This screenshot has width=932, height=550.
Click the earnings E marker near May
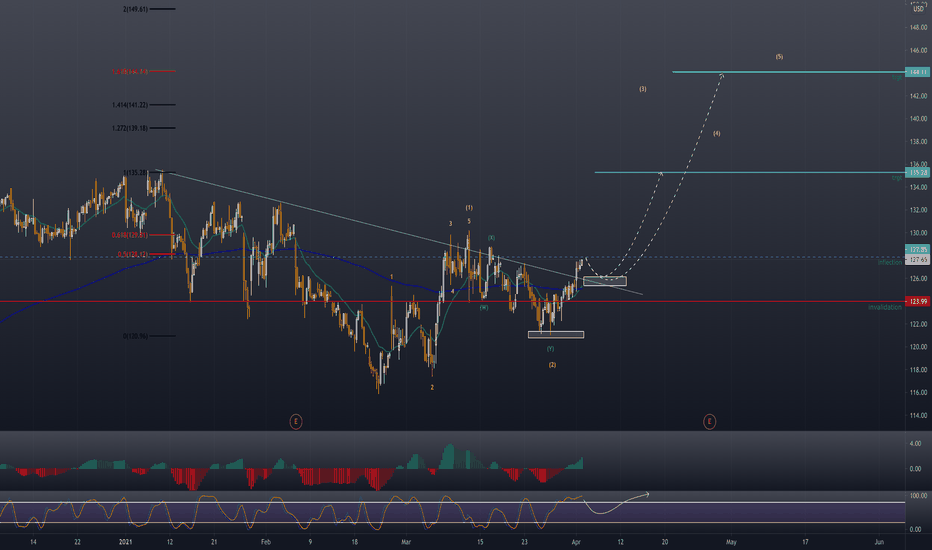pyautogui.click(x=709, y=422)
